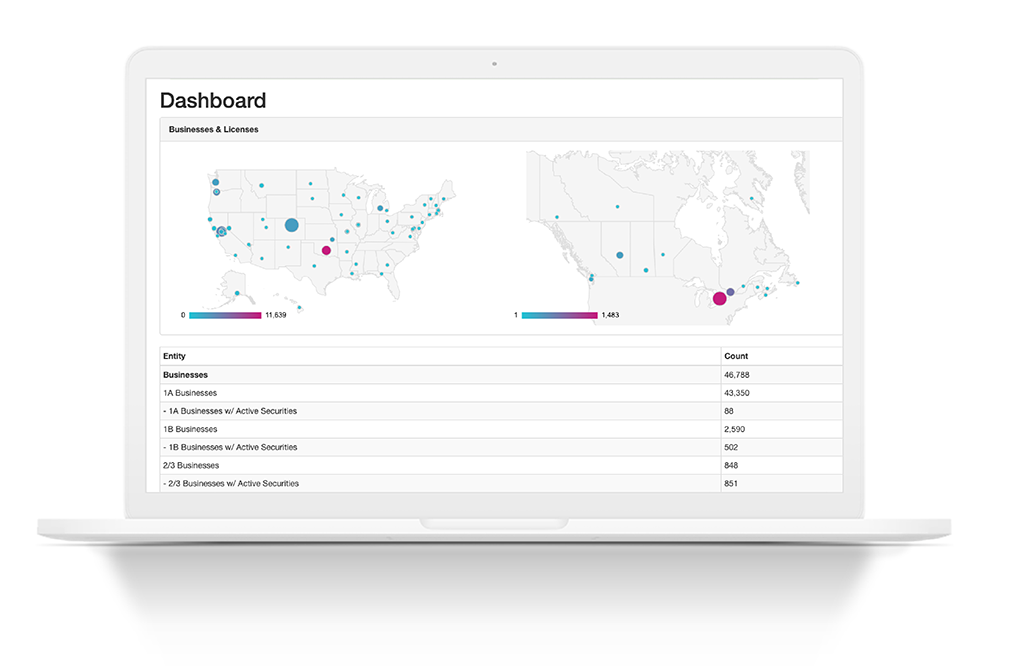
Task: Select the purple bubble beside Canada's magenta bubble
Action: (731, 292)
